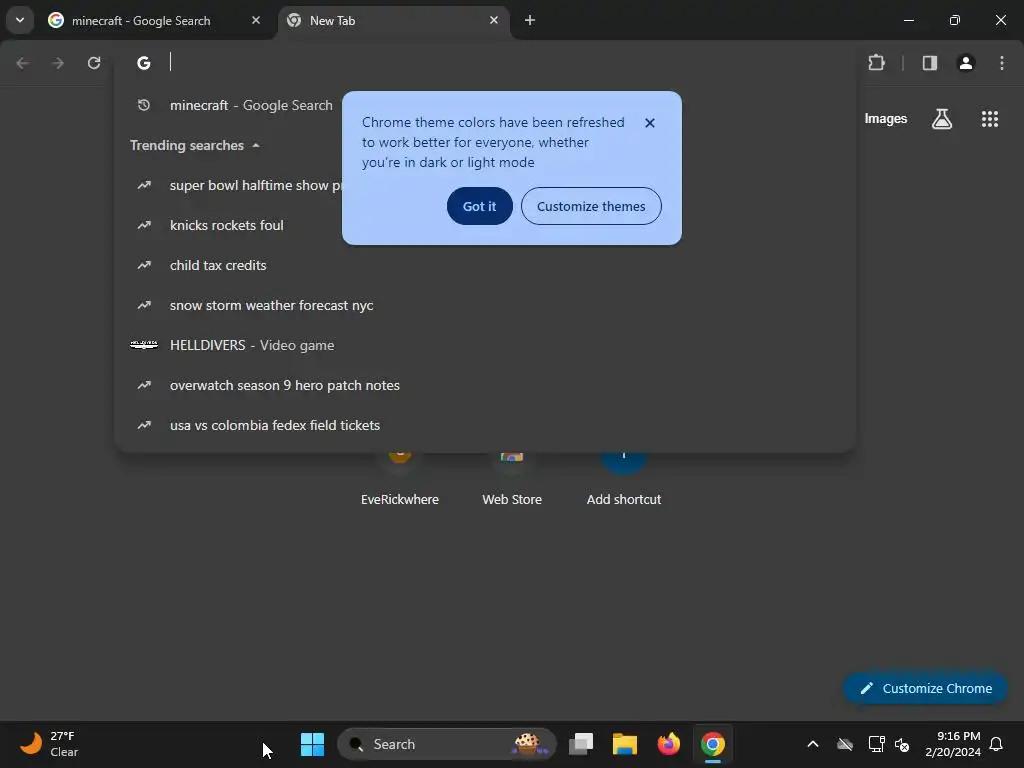Viewport: 1024px width, 768px height.
Task: Pick super bowl halftime show suggestion
Action: (485, 185)
